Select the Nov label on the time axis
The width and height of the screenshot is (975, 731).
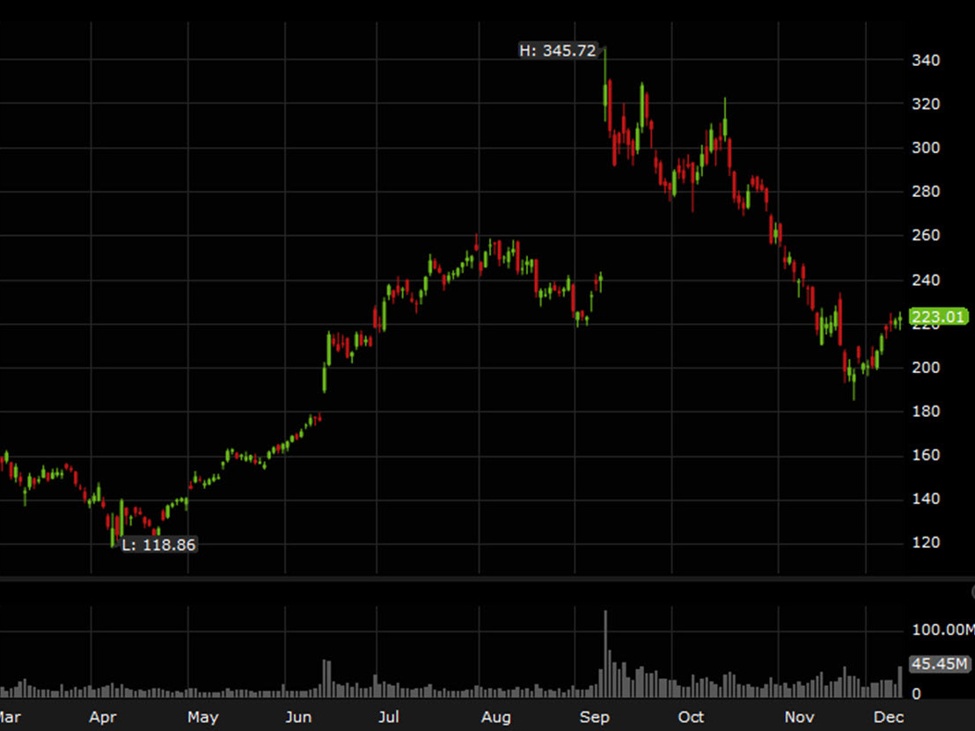799,717
